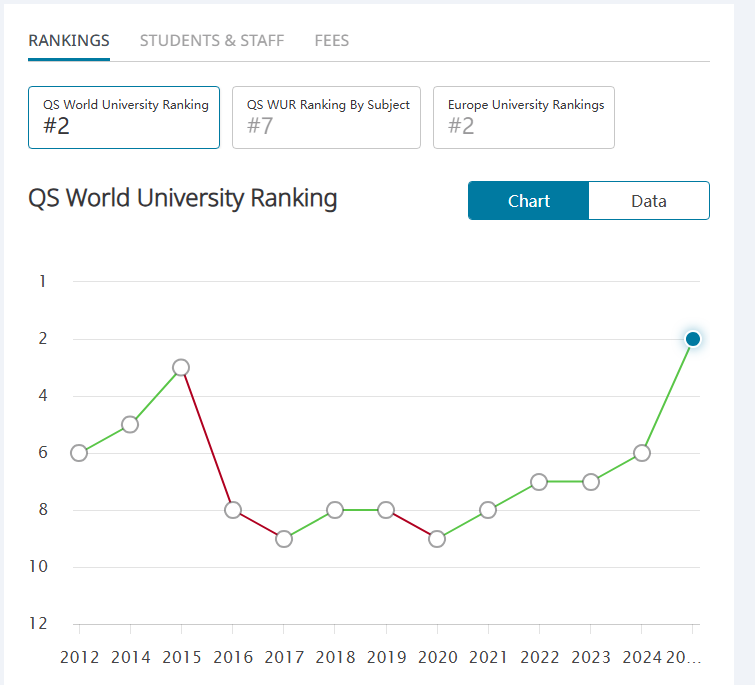Switch to Data view
755x685 pixels.
(x=649, y=201)
